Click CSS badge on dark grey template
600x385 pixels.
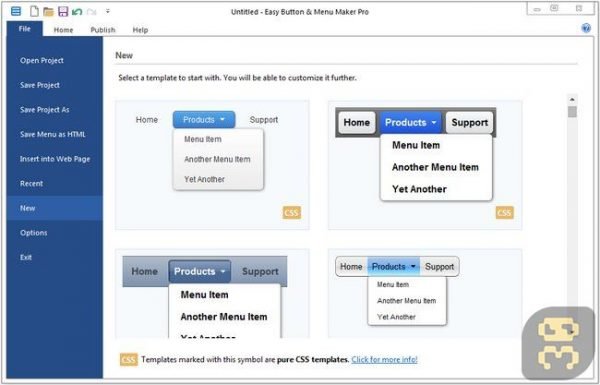point(505,213)
